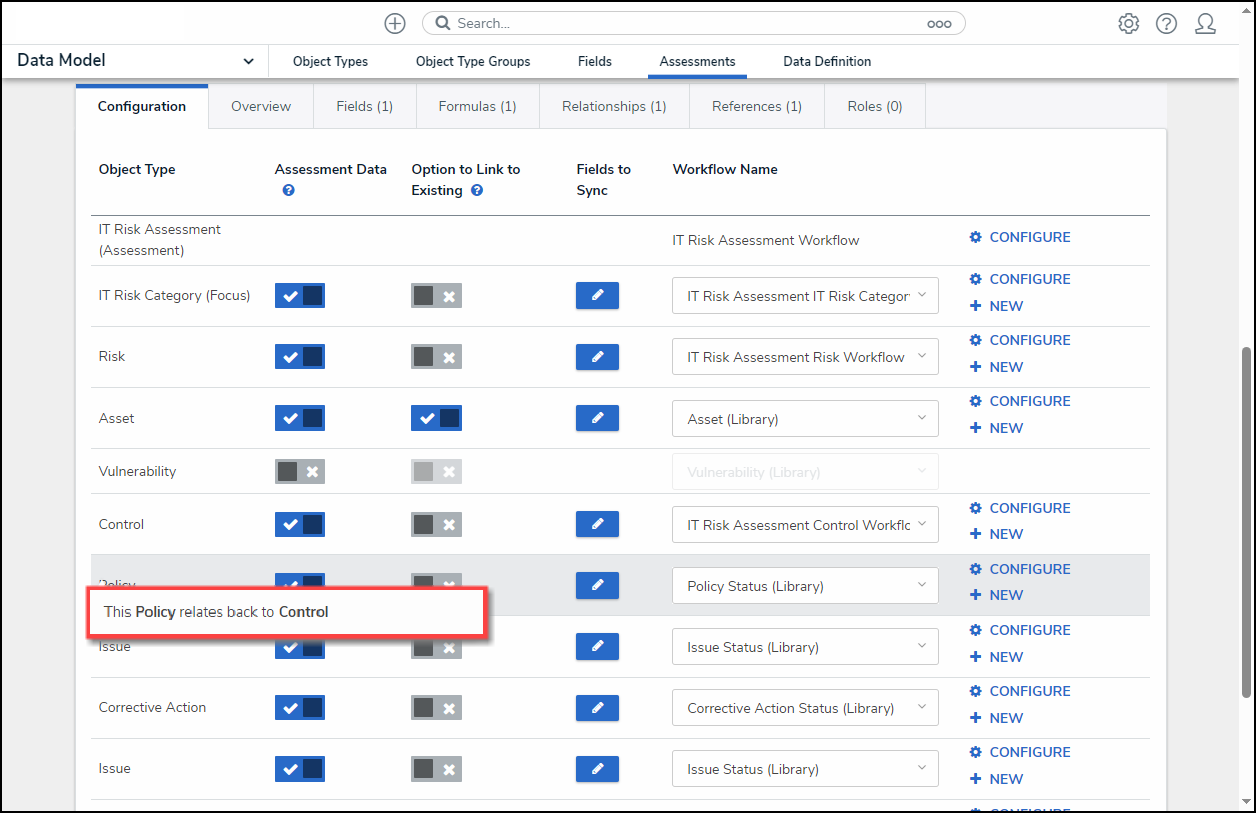Edit Fields to Sync for Corrective Action
Image resolution: width=1256 pixels, height=813 pixels.
pyautogui.click(x=597, y=708)
